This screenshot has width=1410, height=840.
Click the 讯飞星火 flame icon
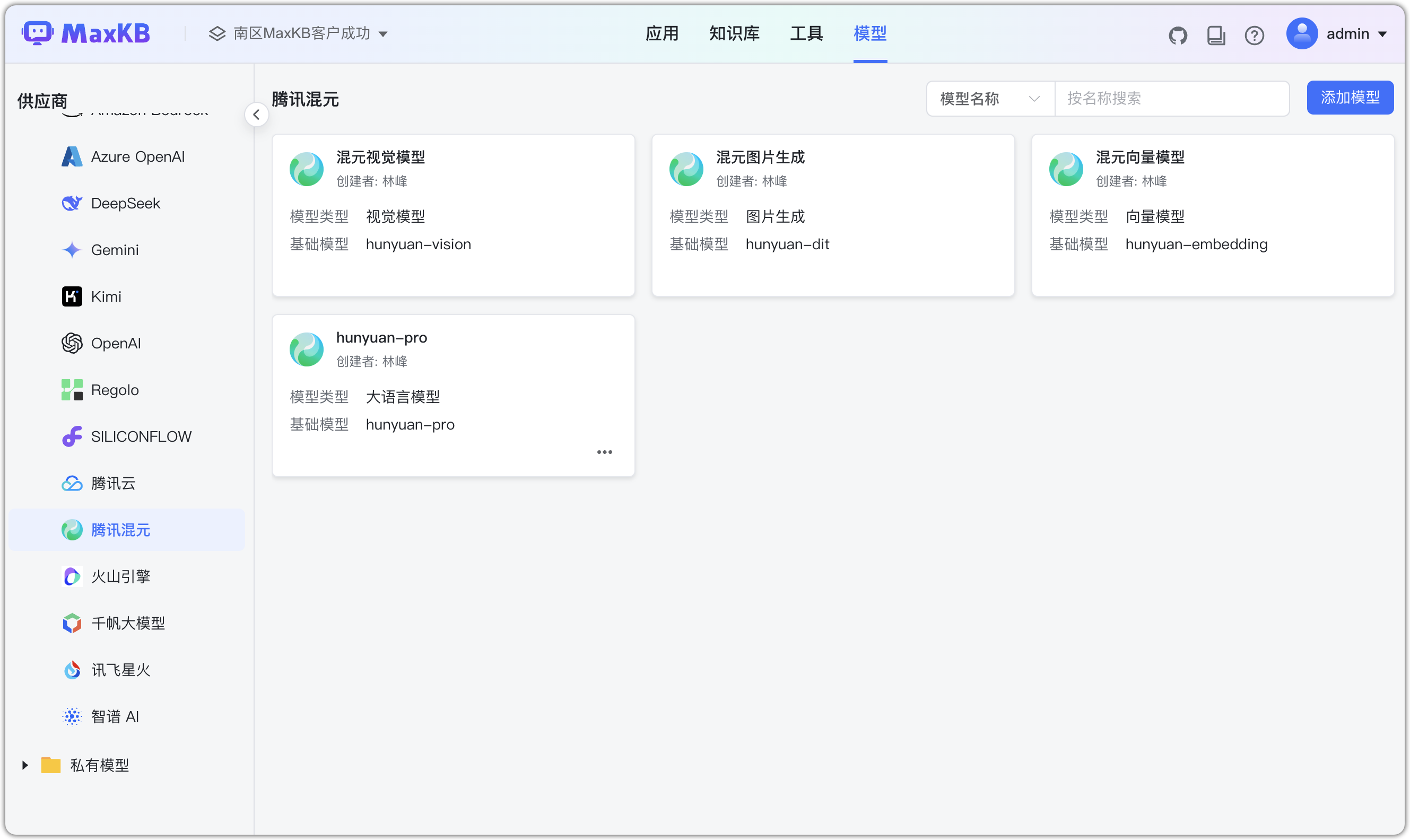click(x=72, y=670)
